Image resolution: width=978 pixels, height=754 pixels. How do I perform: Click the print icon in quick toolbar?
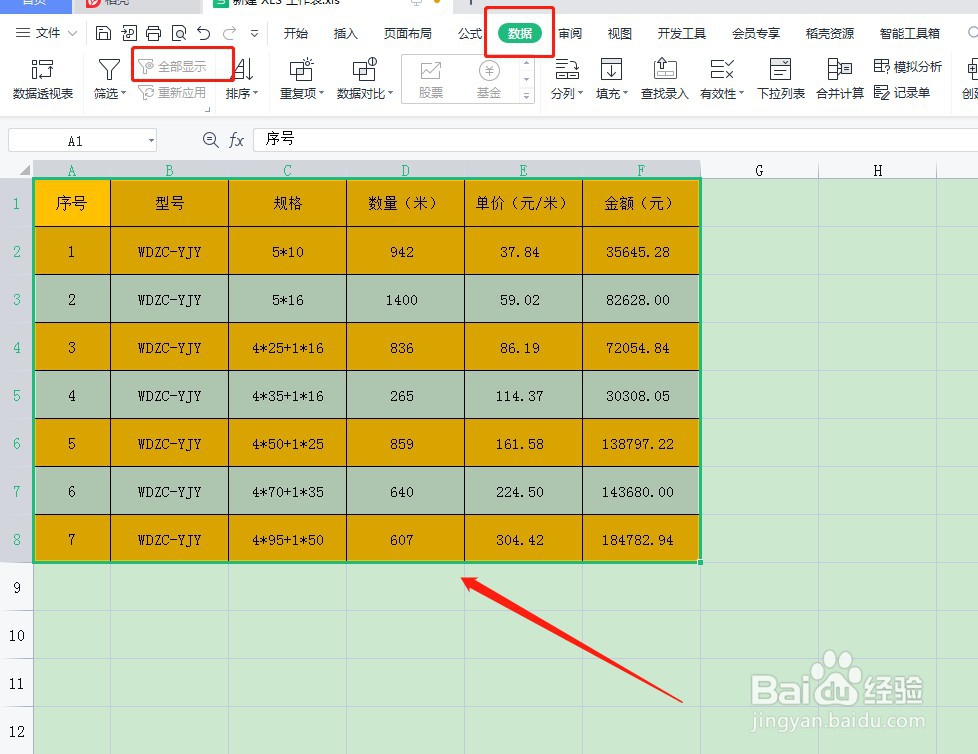(x=153, y=33)
